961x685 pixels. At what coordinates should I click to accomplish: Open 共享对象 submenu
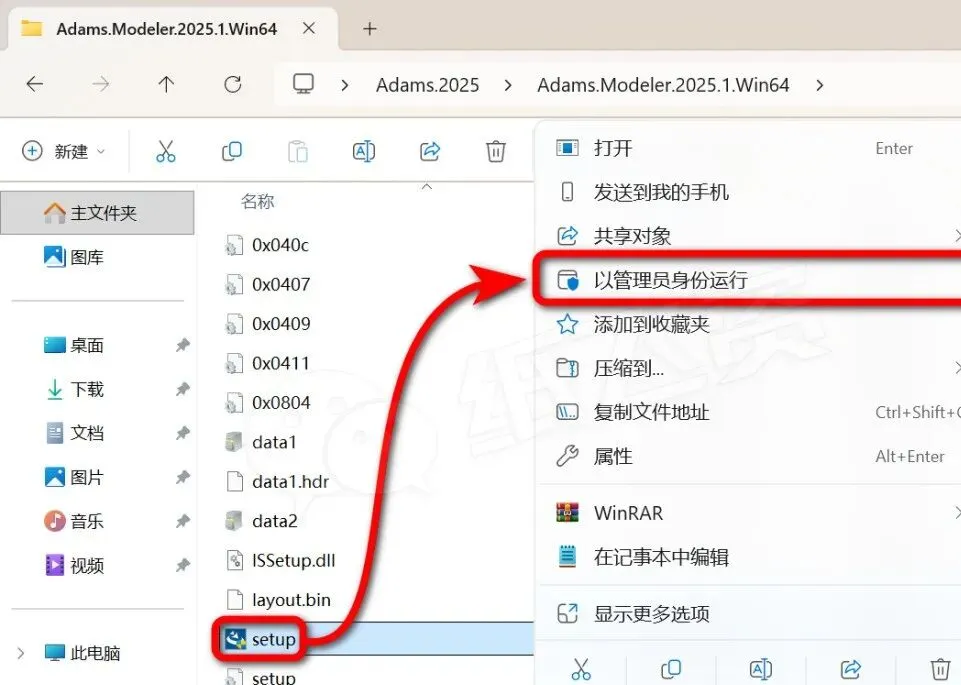pos(748,236)
